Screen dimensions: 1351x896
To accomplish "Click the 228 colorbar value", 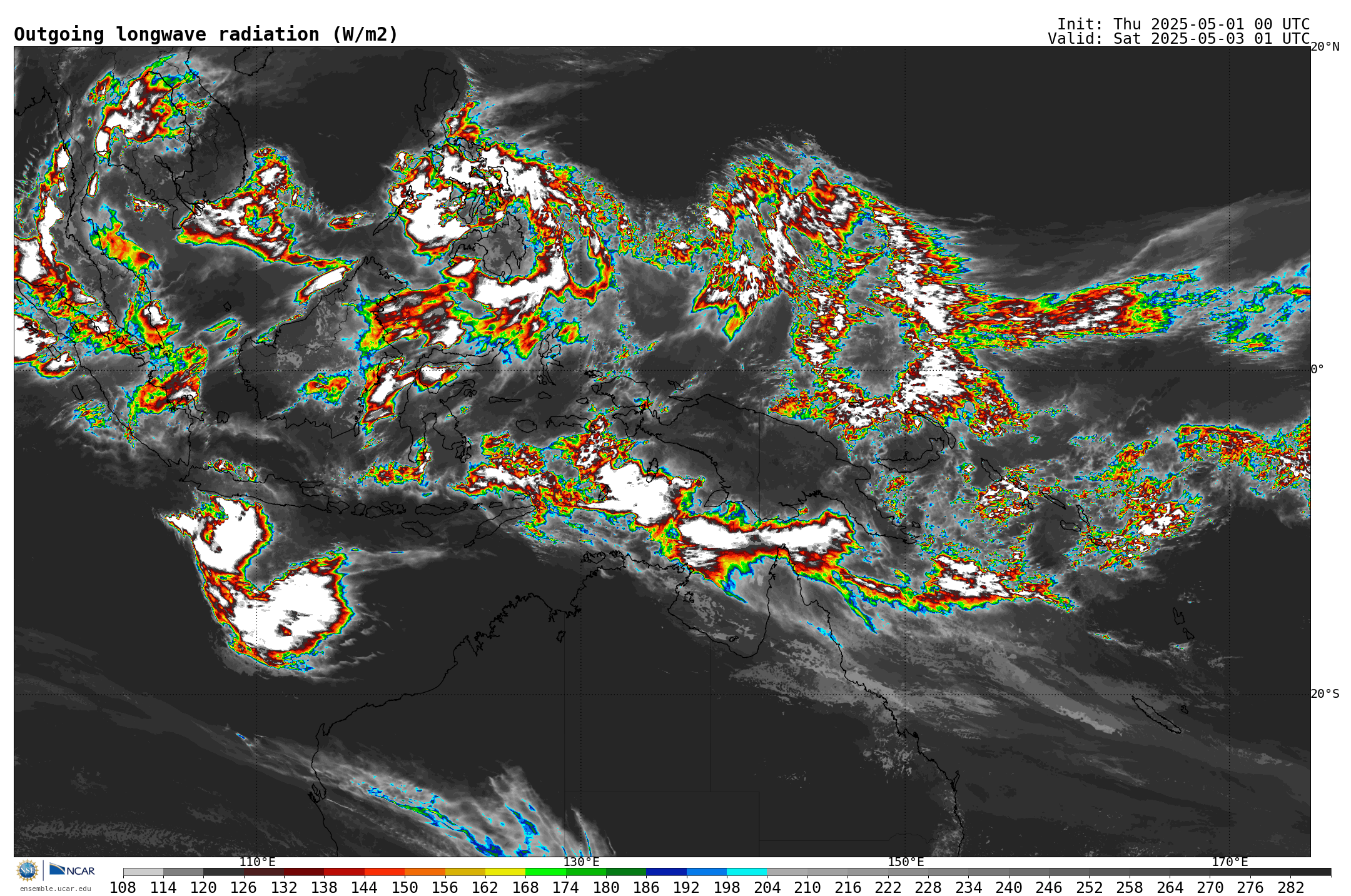I will [928, 887].
